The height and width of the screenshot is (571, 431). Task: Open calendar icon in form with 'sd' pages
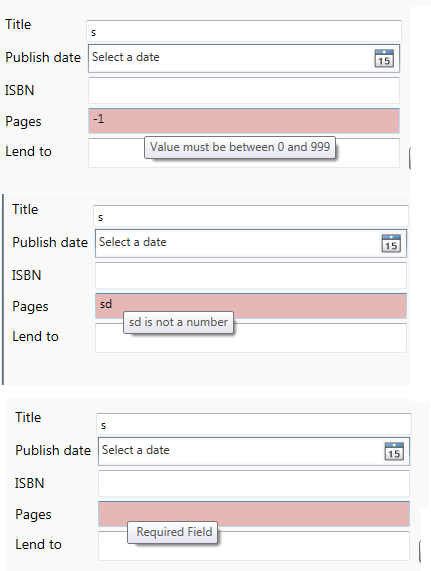(391, 243)
